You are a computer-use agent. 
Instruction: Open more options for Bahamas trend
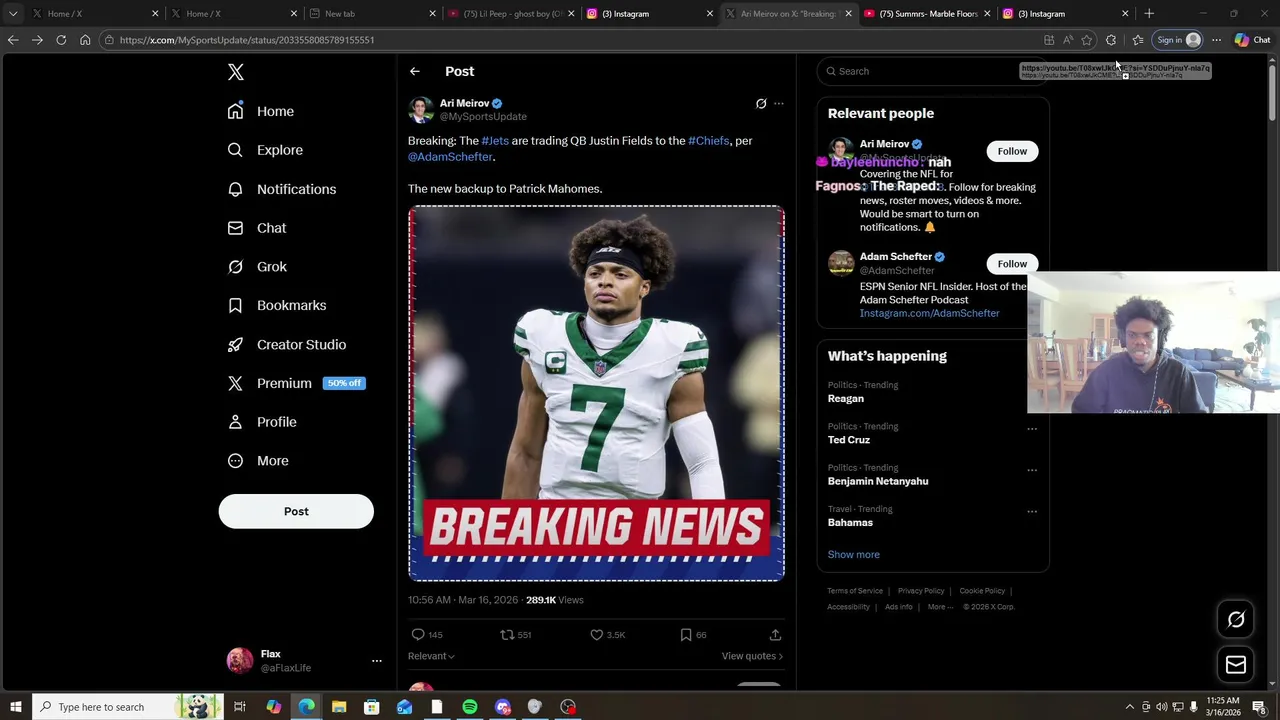point(1032,511)
